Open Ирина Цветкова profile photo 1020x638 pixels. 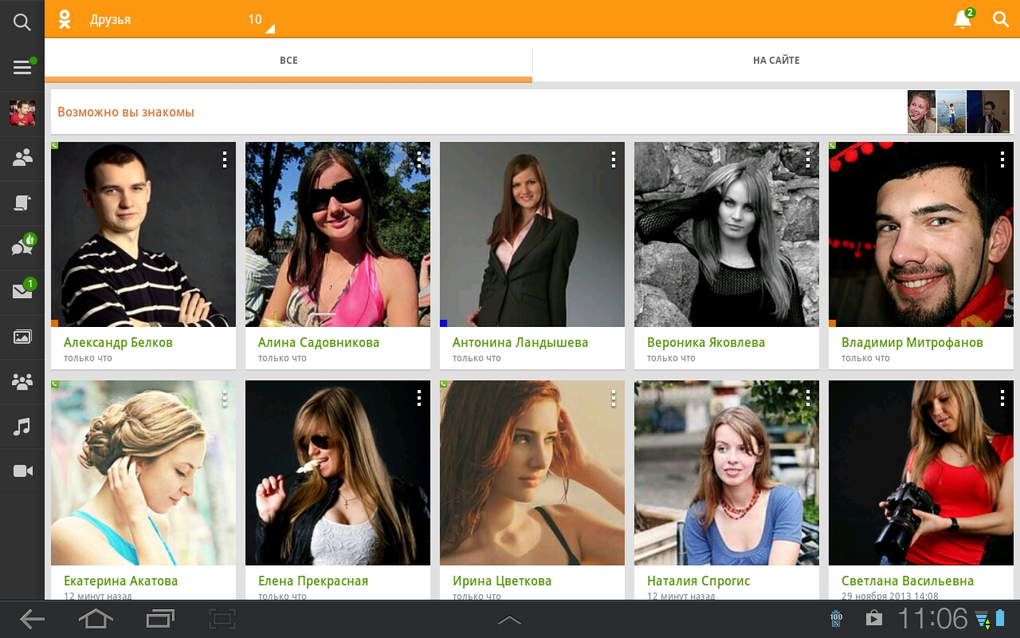532,473
